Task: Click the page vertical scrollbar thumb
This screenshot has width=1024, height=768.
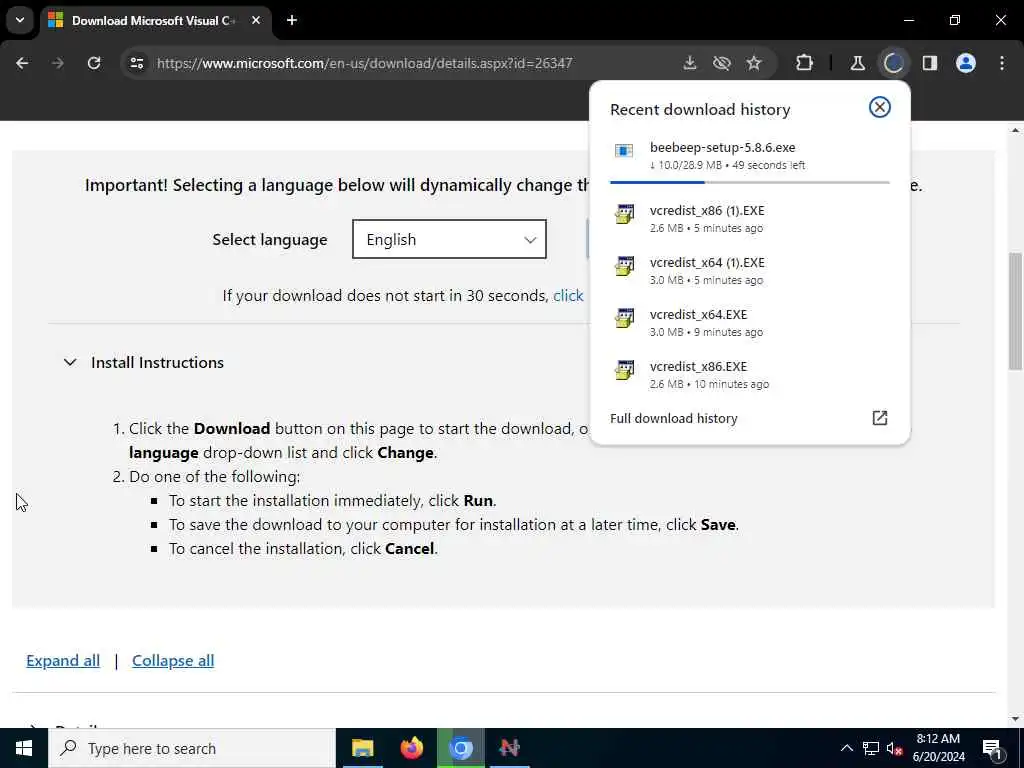Action: [x=1015, y=311]
